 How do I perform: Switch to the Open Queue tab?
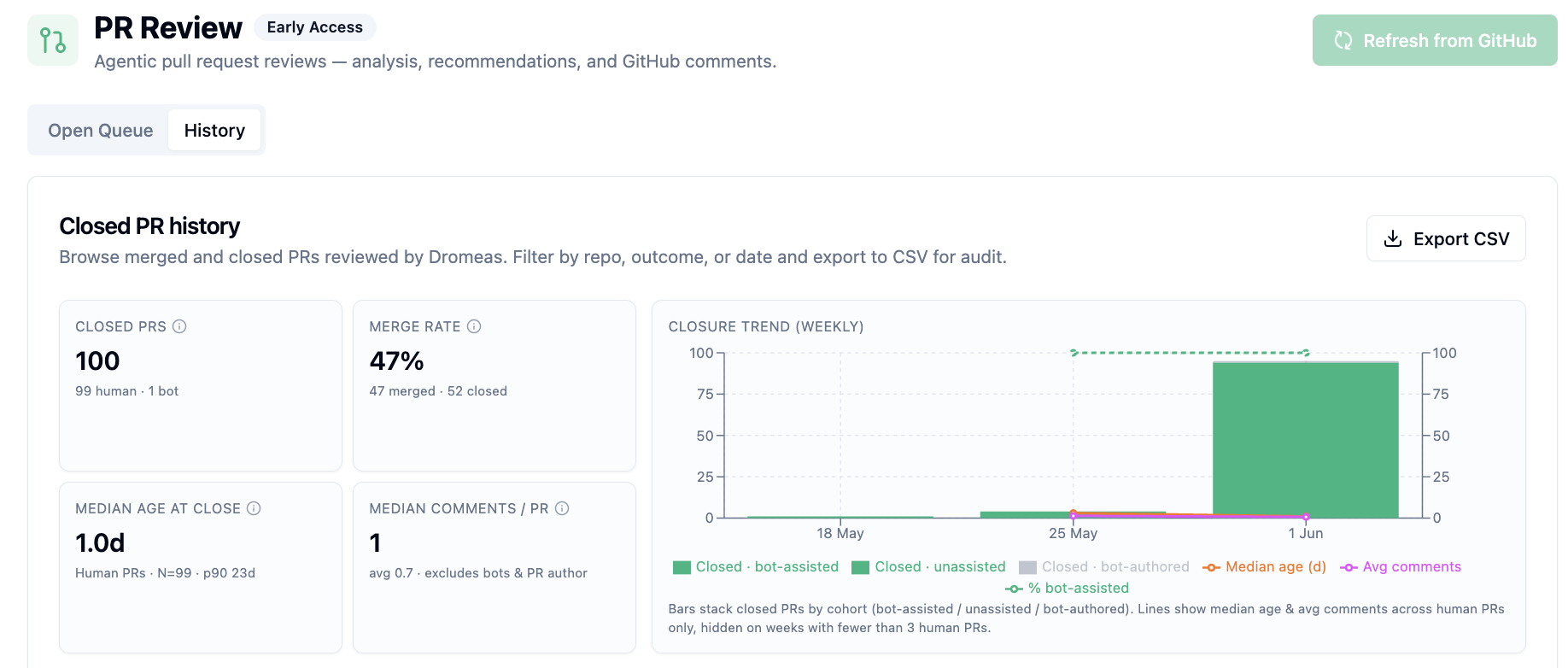click(x=101, y=130)
